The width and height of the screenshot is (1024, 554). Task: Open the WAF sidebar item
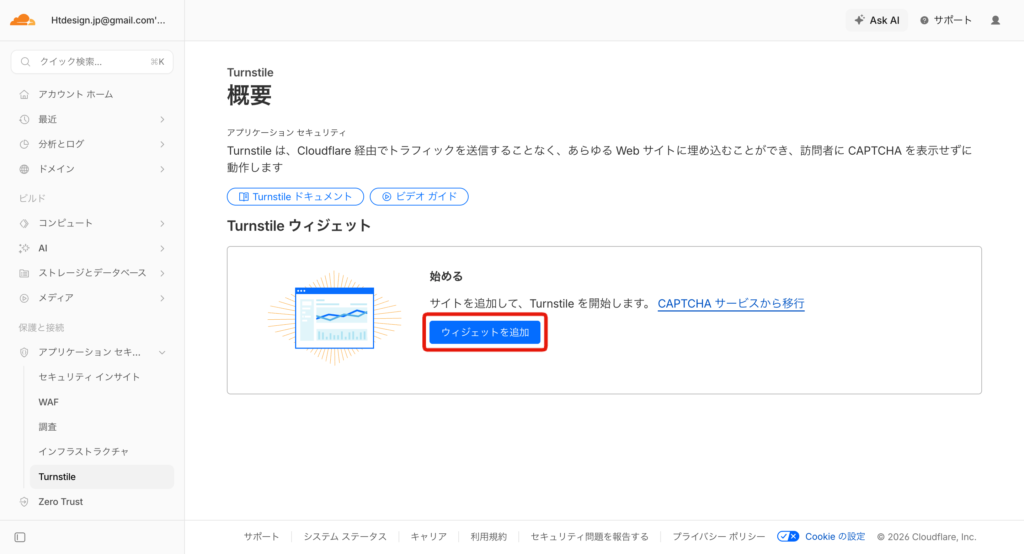pyautogui.click(x=49, y=402)
